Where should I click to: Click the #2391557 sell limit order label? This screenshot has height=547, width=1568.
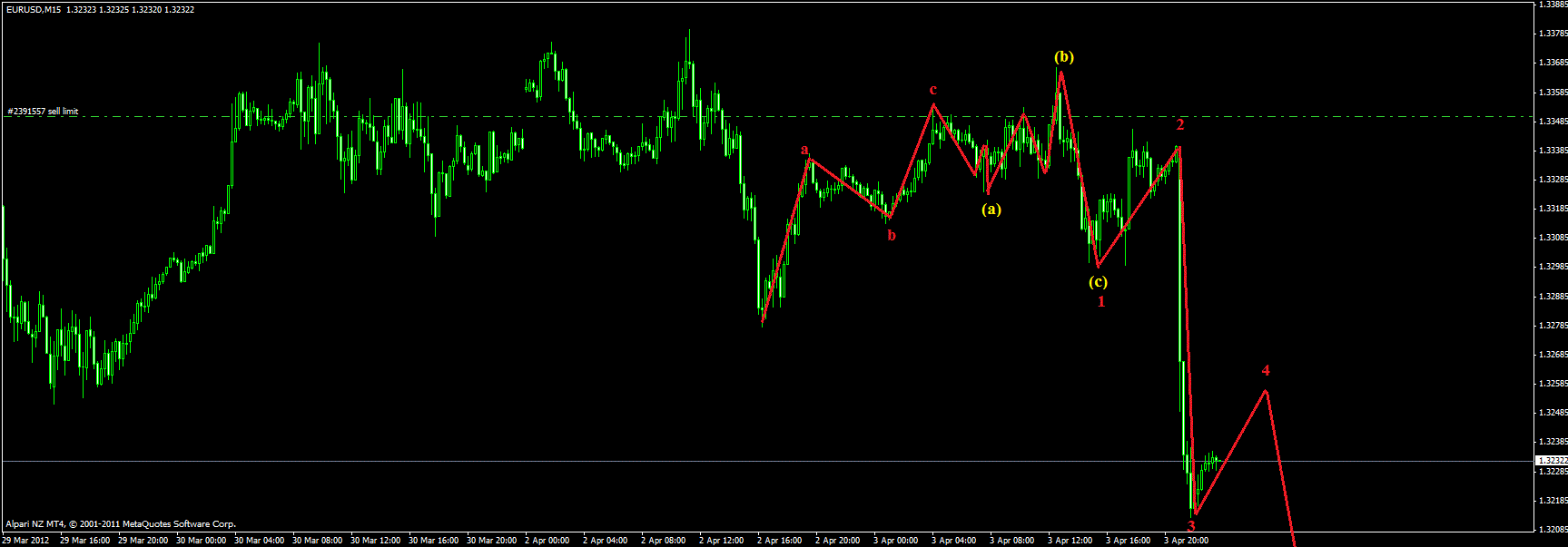click(43, 112)
